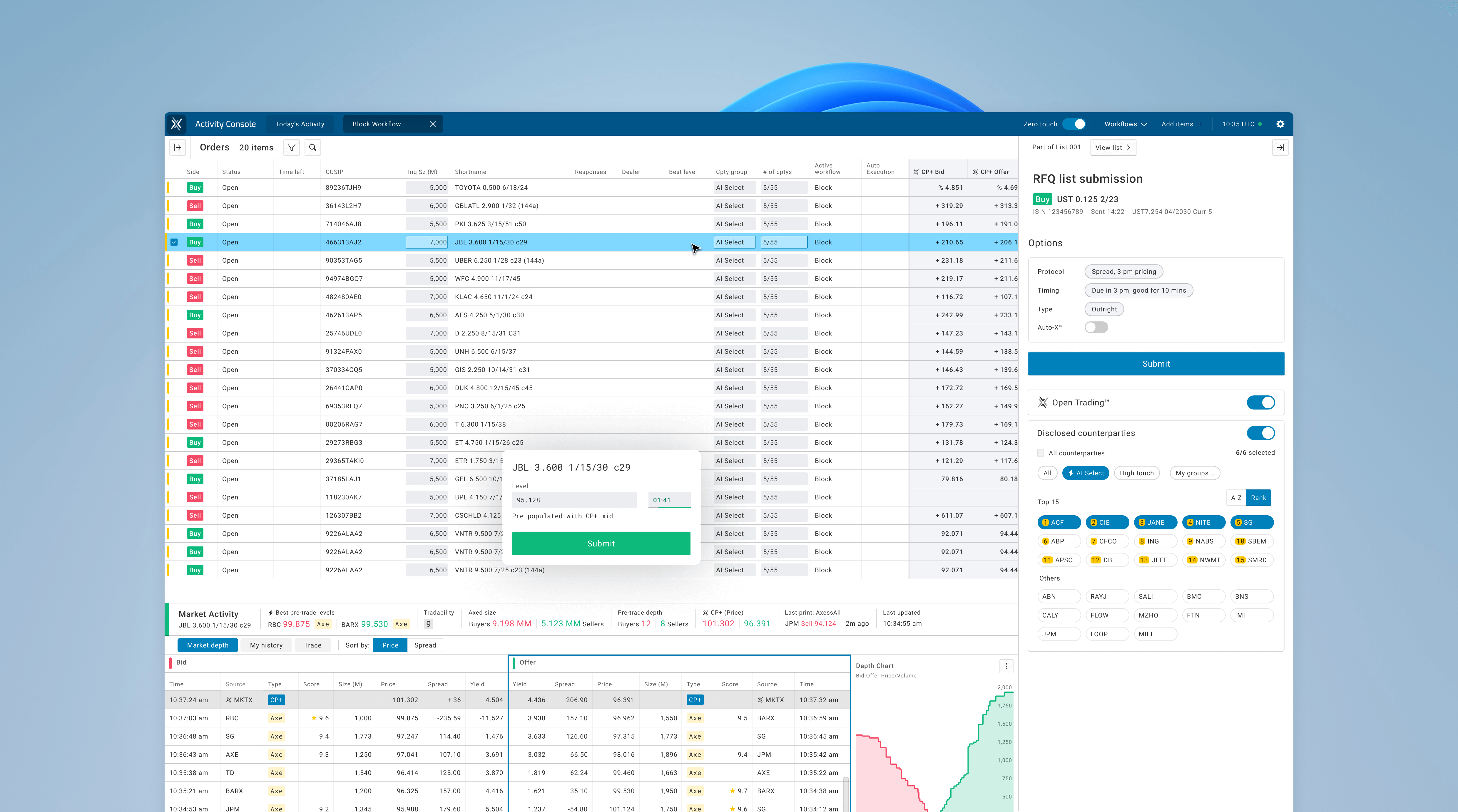
Task: Open the Workflows dropdown
Action: [x=1125, y=124]
